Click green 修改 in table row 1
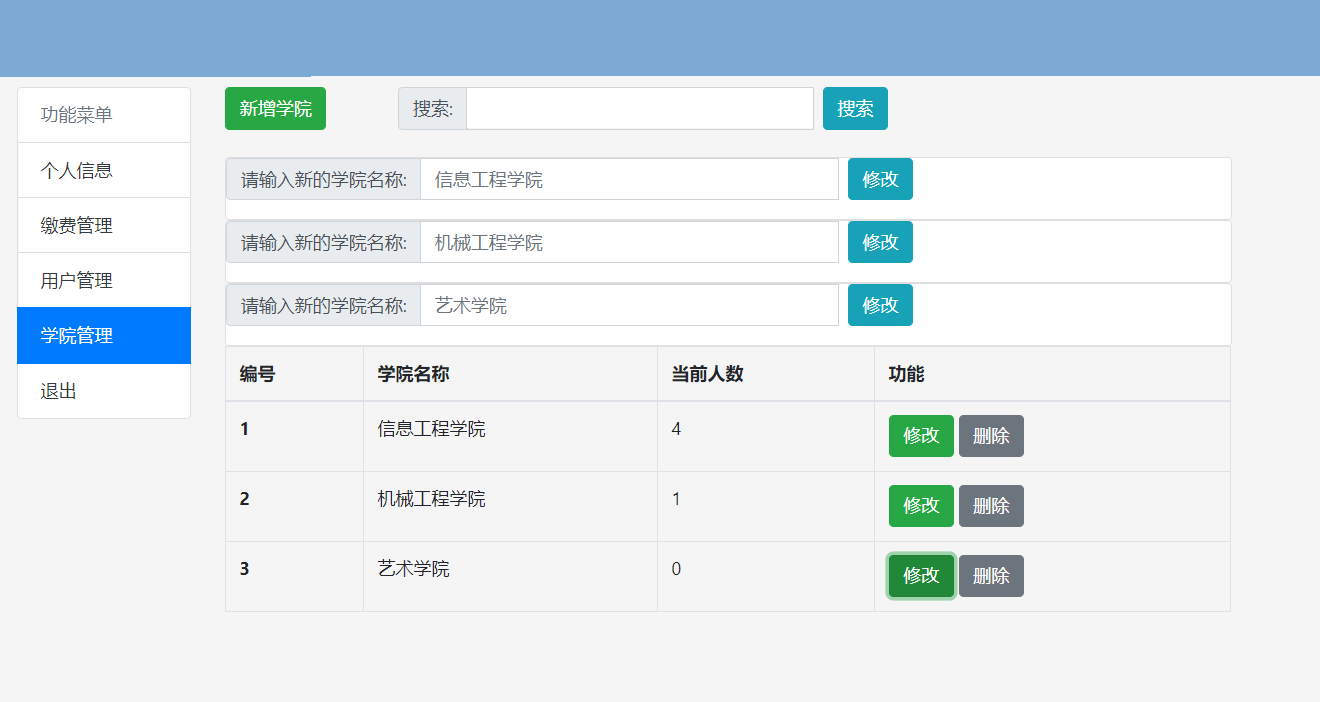 (x=921, y=436)
